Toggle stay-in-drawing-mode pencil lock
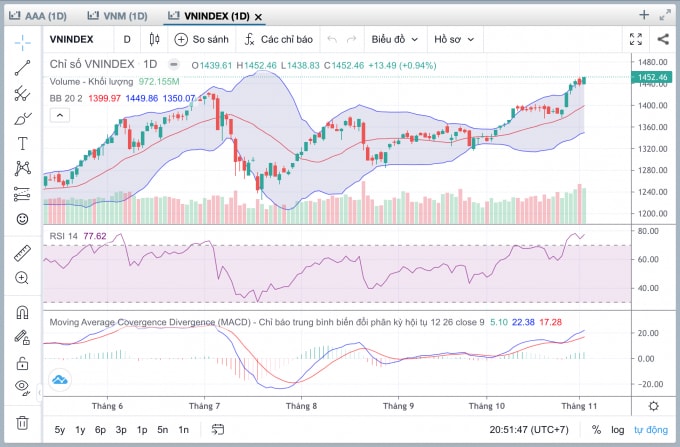The width and height of the screenshot is (680, 447). pyautogui.click(x=23, y=337)
